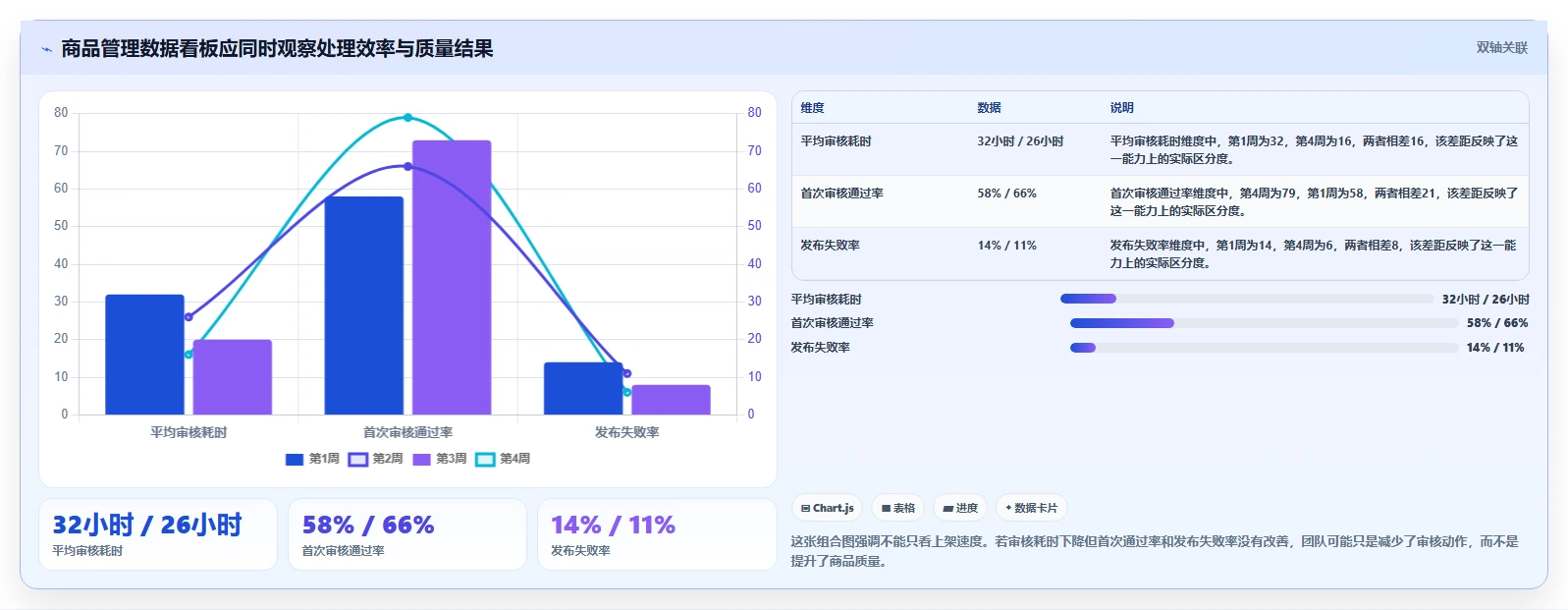
Task: Select the 数据卡片 chip
Action: coord(1031,508)
